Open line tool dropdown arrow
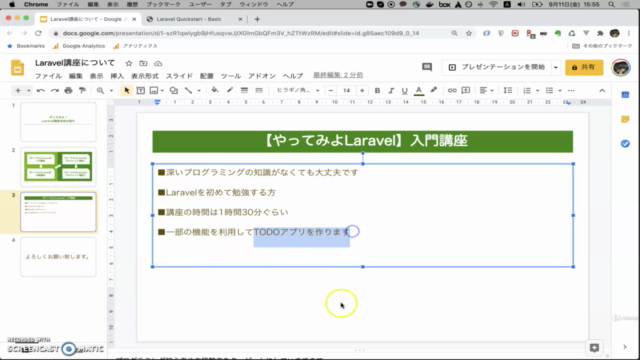 [x=199, y=91]
